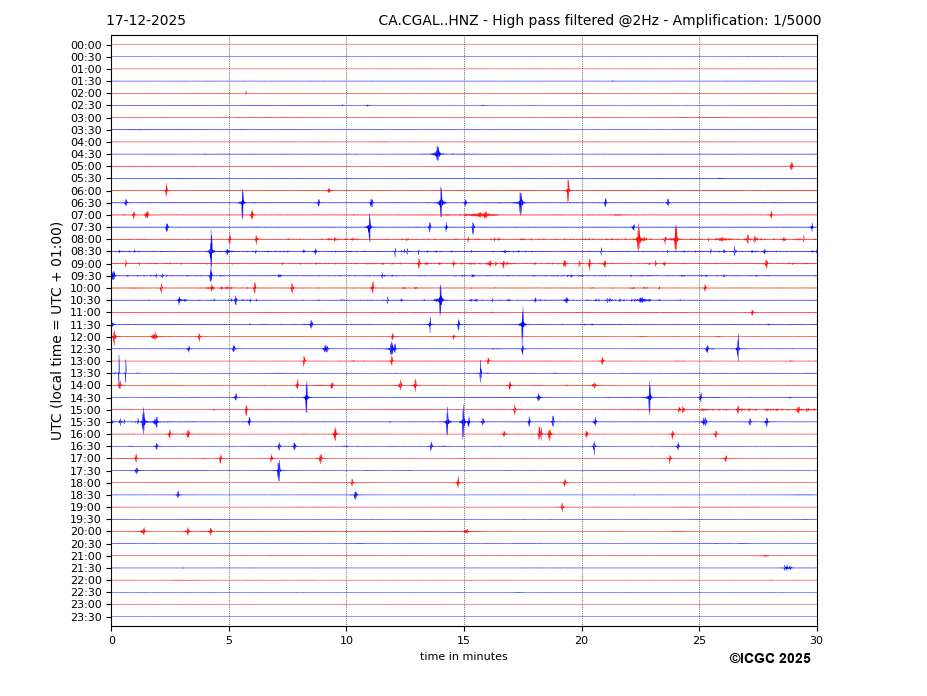Click the ©ICGC 2025 copyright text
The height and width of the screenshot is (696, 927).
[x=769, y=658]
